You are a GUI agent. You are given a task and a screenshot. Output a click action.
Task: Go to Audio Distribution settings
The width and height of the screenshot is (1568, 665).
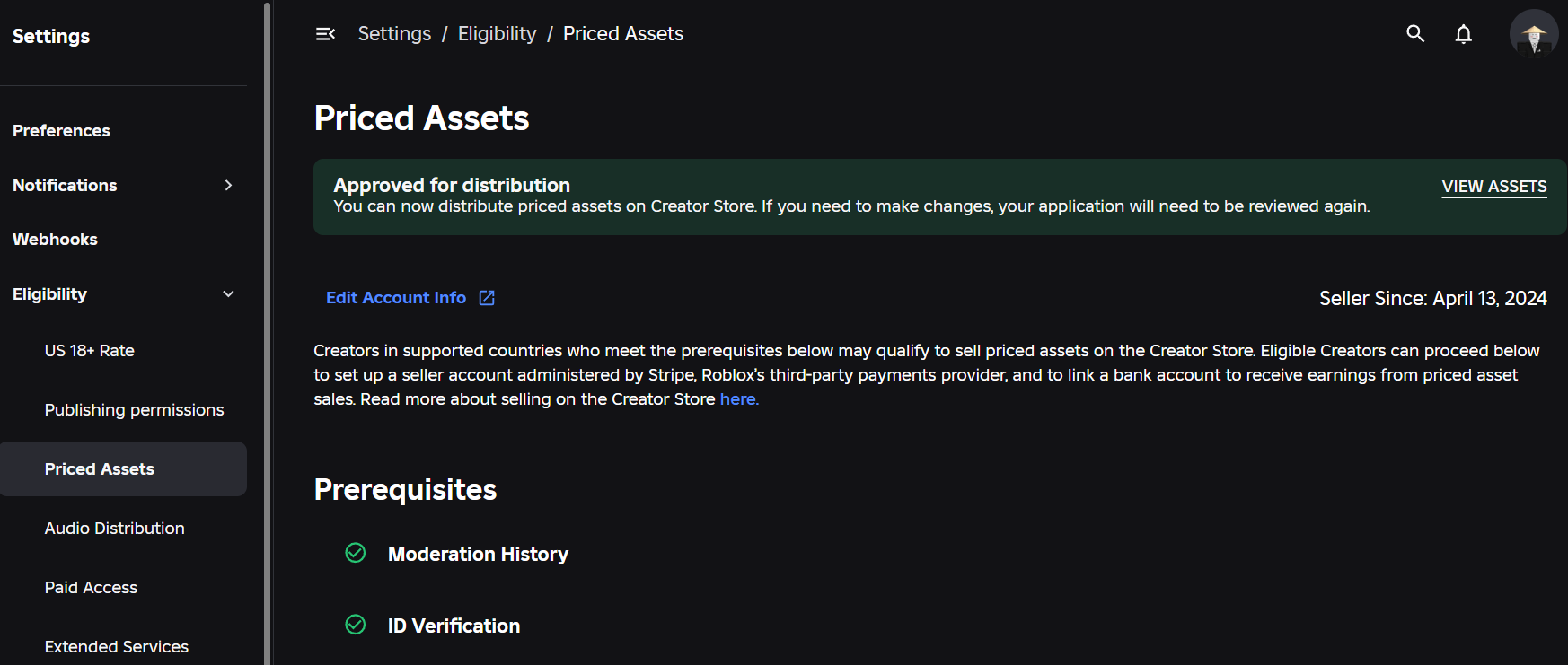[115, 528]
